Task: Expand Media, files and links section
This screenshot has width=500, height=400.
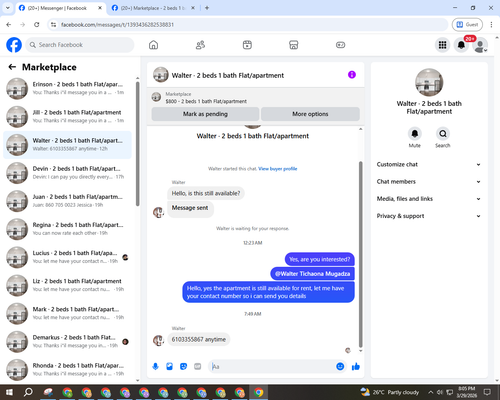Action: [x=429, y=199]
